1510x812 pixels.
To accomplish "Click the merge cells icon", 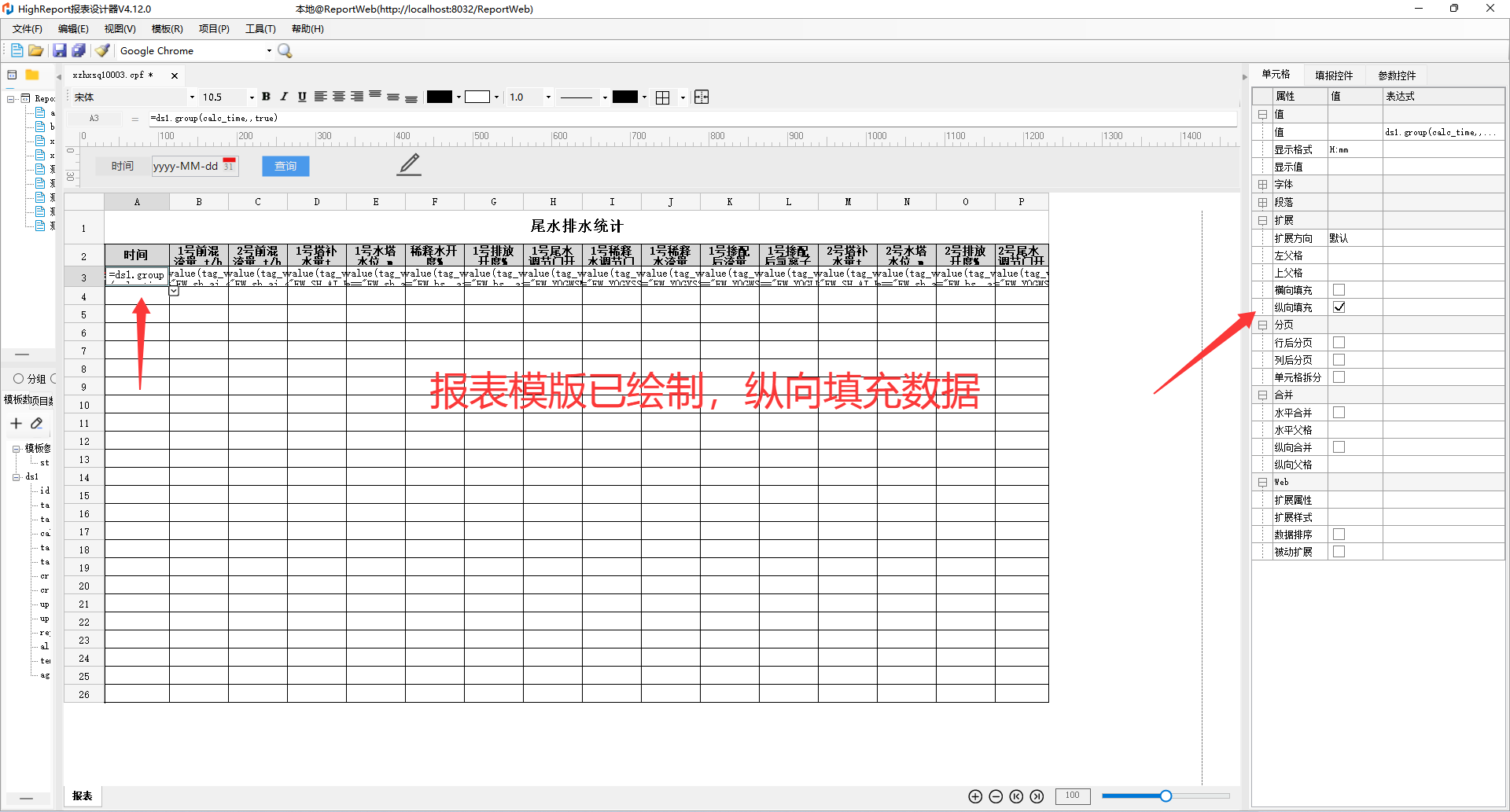I will pos(702,97).
